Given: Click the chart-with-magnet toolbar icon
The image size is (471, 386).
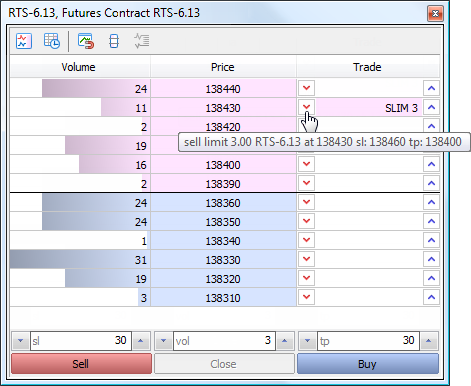Looking at the screenshot, I should [86, 41].
